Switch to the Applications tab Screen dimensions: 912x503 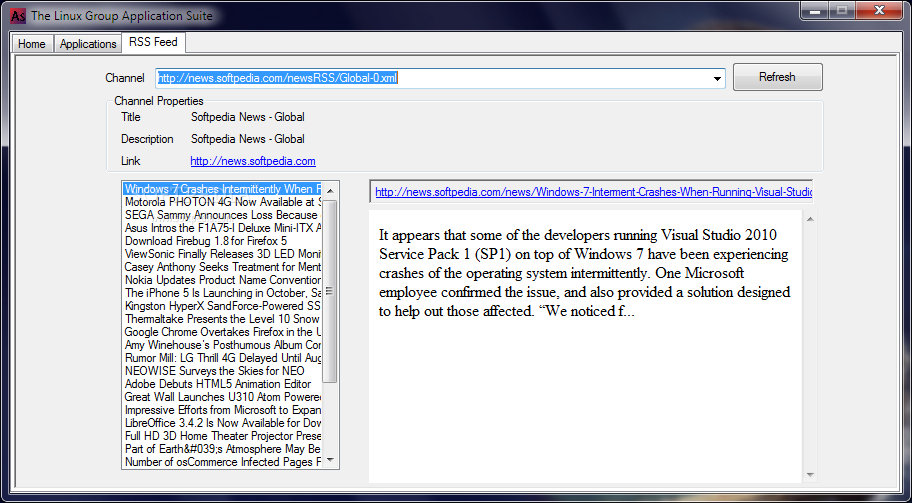coord(88,44)
